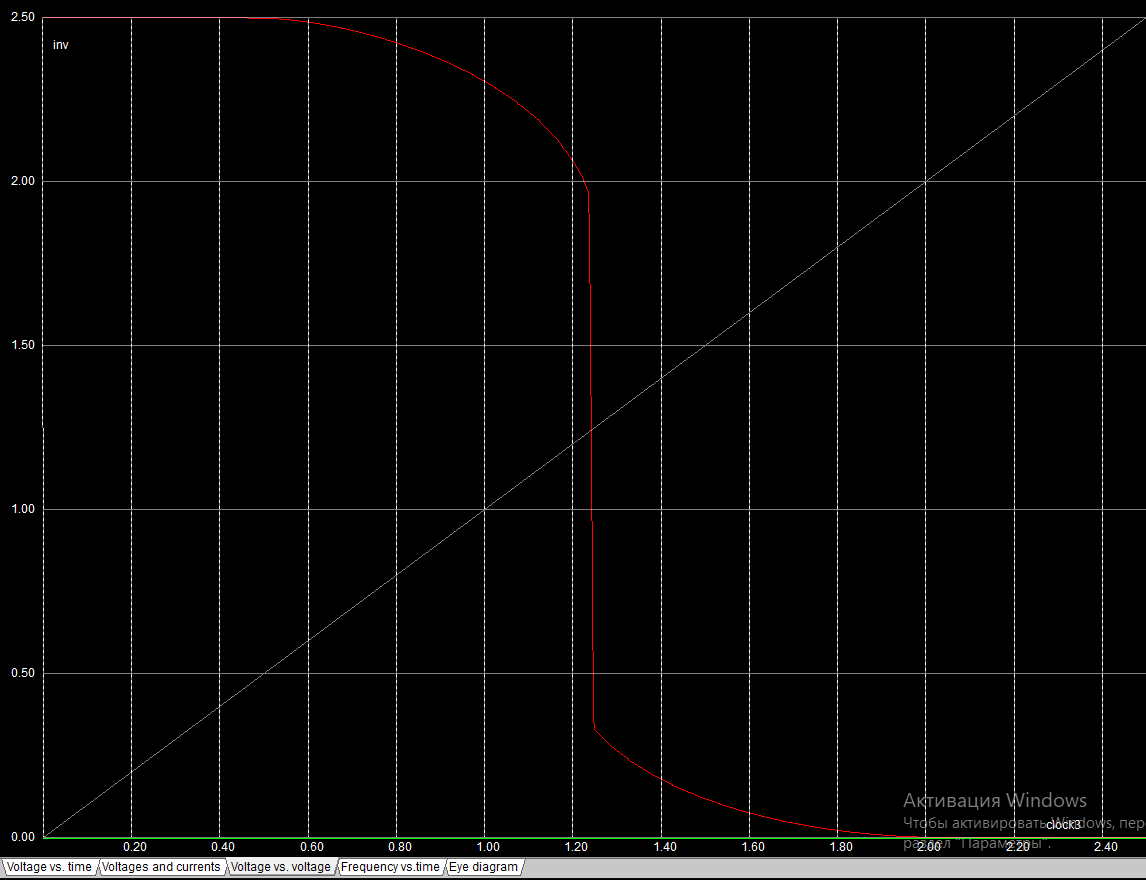Click the 0.40 x-axis value

(223, 847)
